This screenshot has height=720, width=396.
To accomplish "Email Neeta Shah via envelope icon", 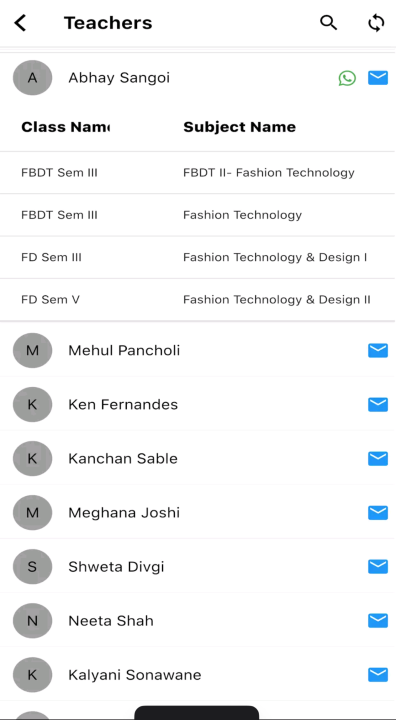I will pyautogui.click(x=378, y=620).
